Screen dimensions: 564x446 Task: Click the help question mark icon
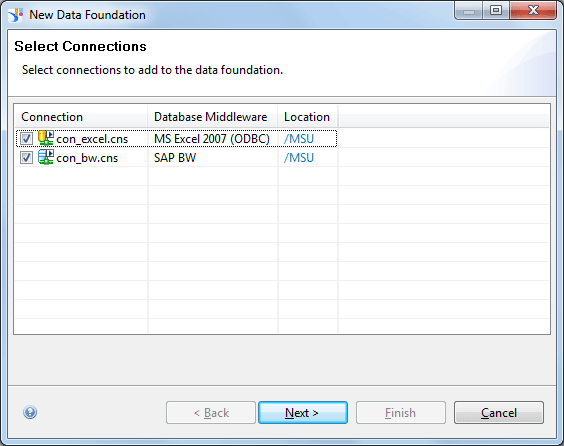pyautogui.click(x=30, y=412)
